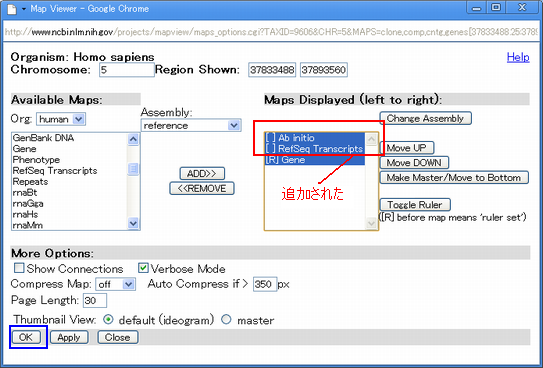The height and width of the screenshot is (368, 543).
Task: Click the Move UP button
Action: point(407,148)
